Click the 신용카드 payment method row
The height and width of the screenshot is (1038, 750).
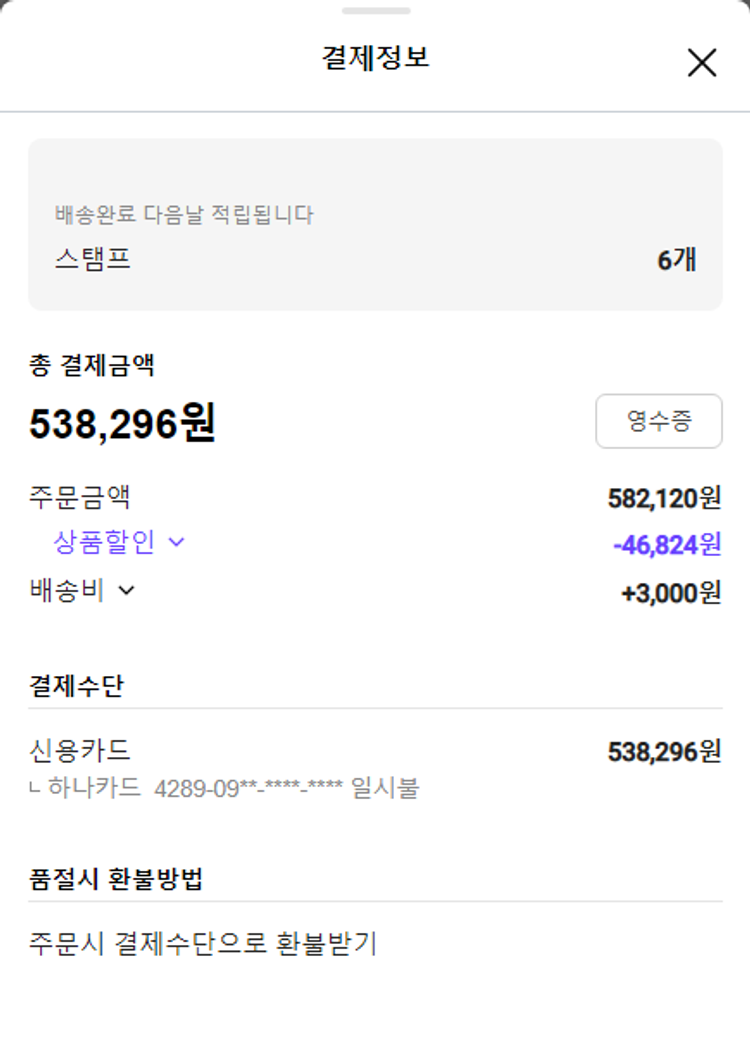(80, 750)
